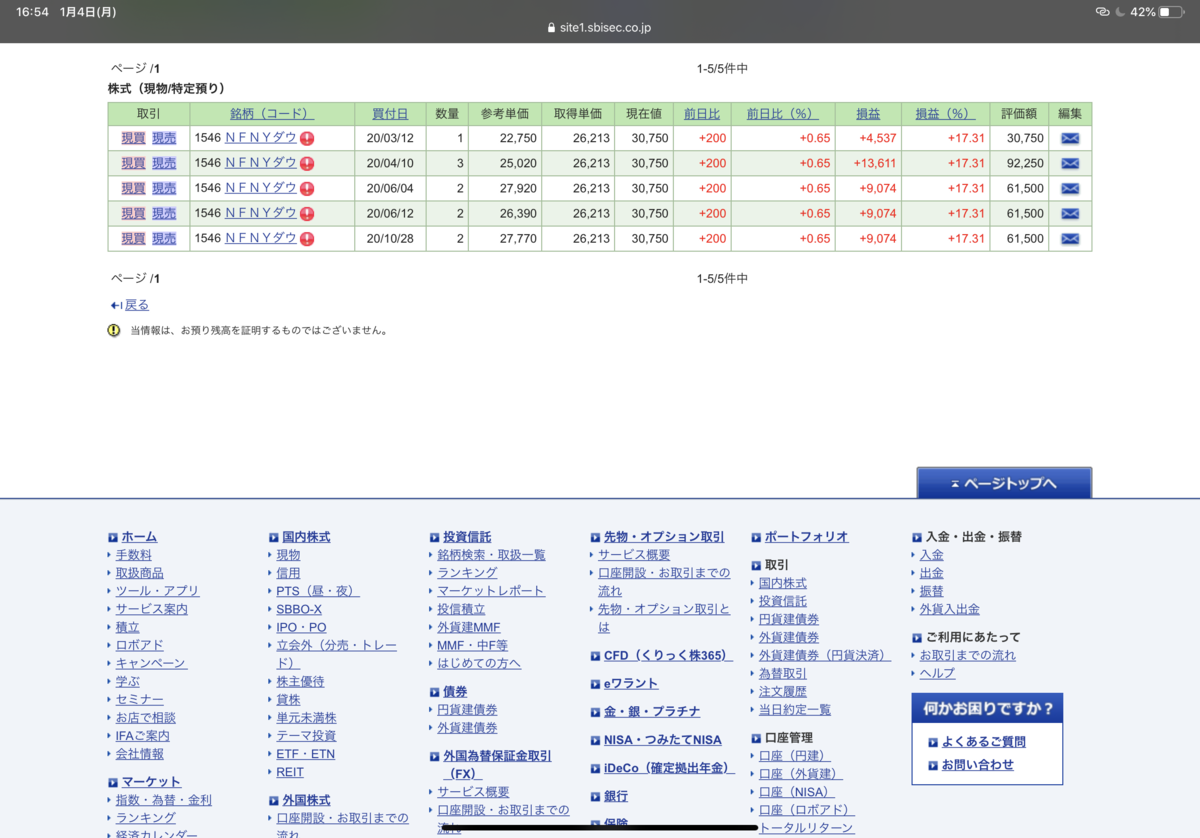1200x838 pixels.
Task: Open お問い合わせ in the help box
Action: coord(978,765)
